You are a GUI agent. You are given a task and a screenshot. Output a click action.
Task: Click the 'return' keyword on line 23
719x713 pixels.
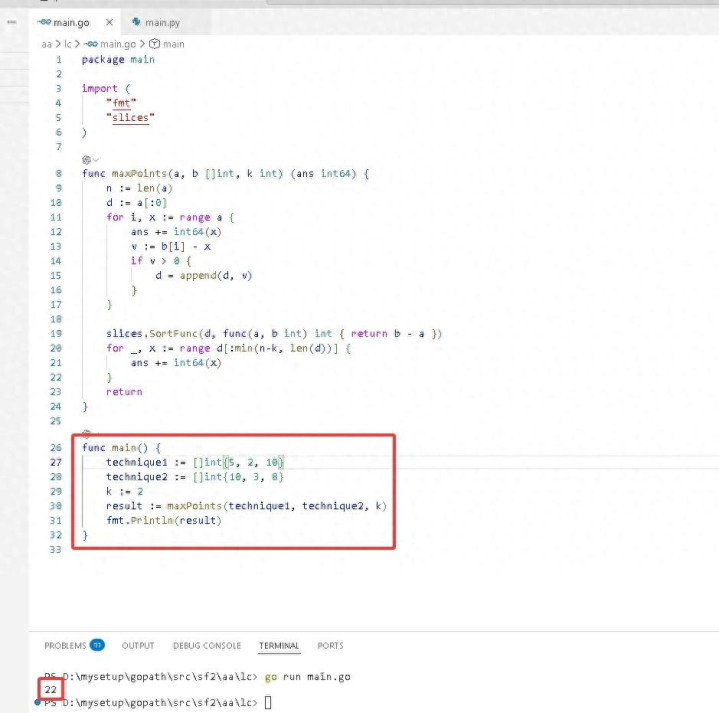click(124, 392)
